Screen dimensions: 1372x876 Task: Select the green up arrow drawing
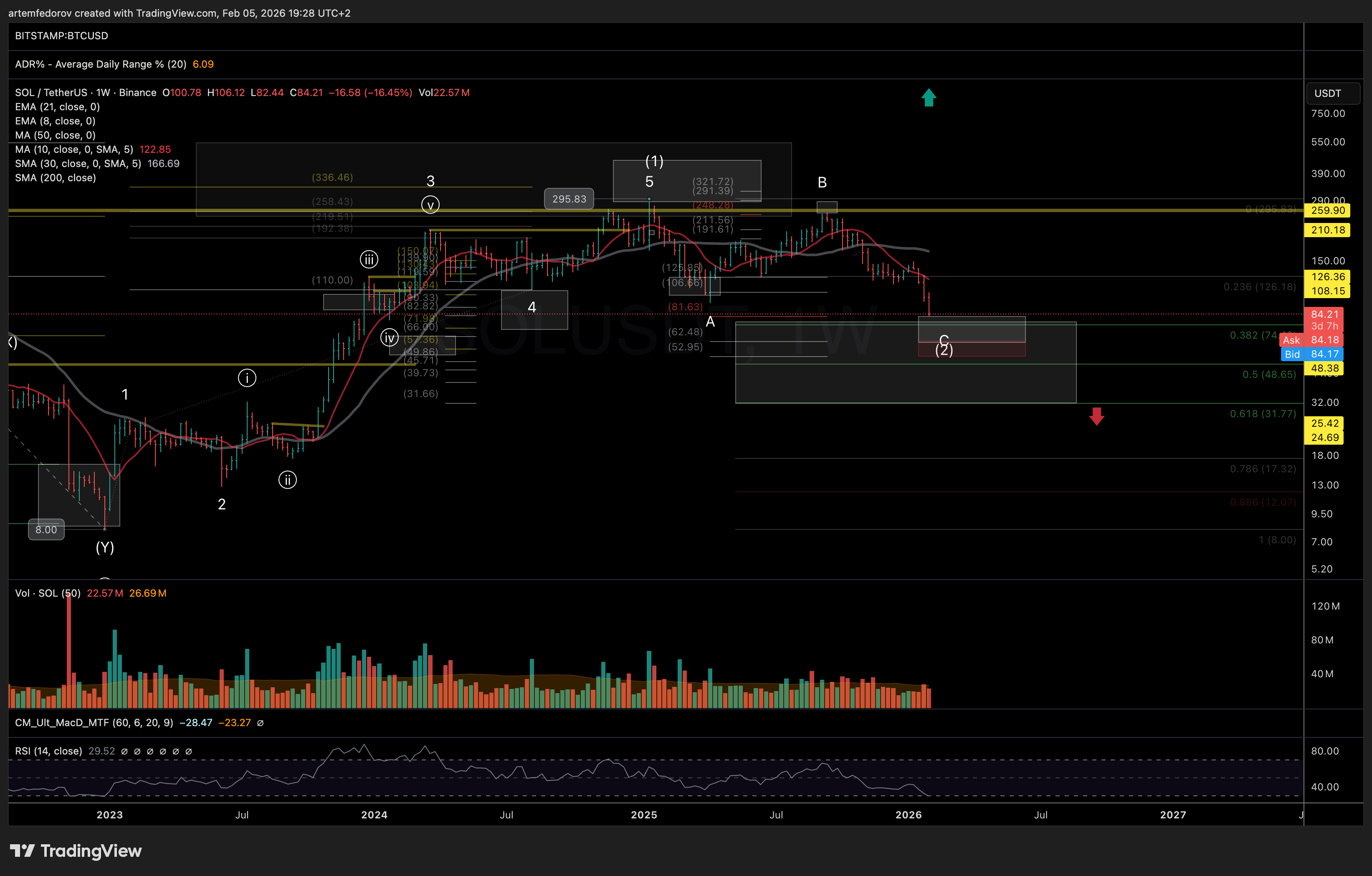[929, 97]
